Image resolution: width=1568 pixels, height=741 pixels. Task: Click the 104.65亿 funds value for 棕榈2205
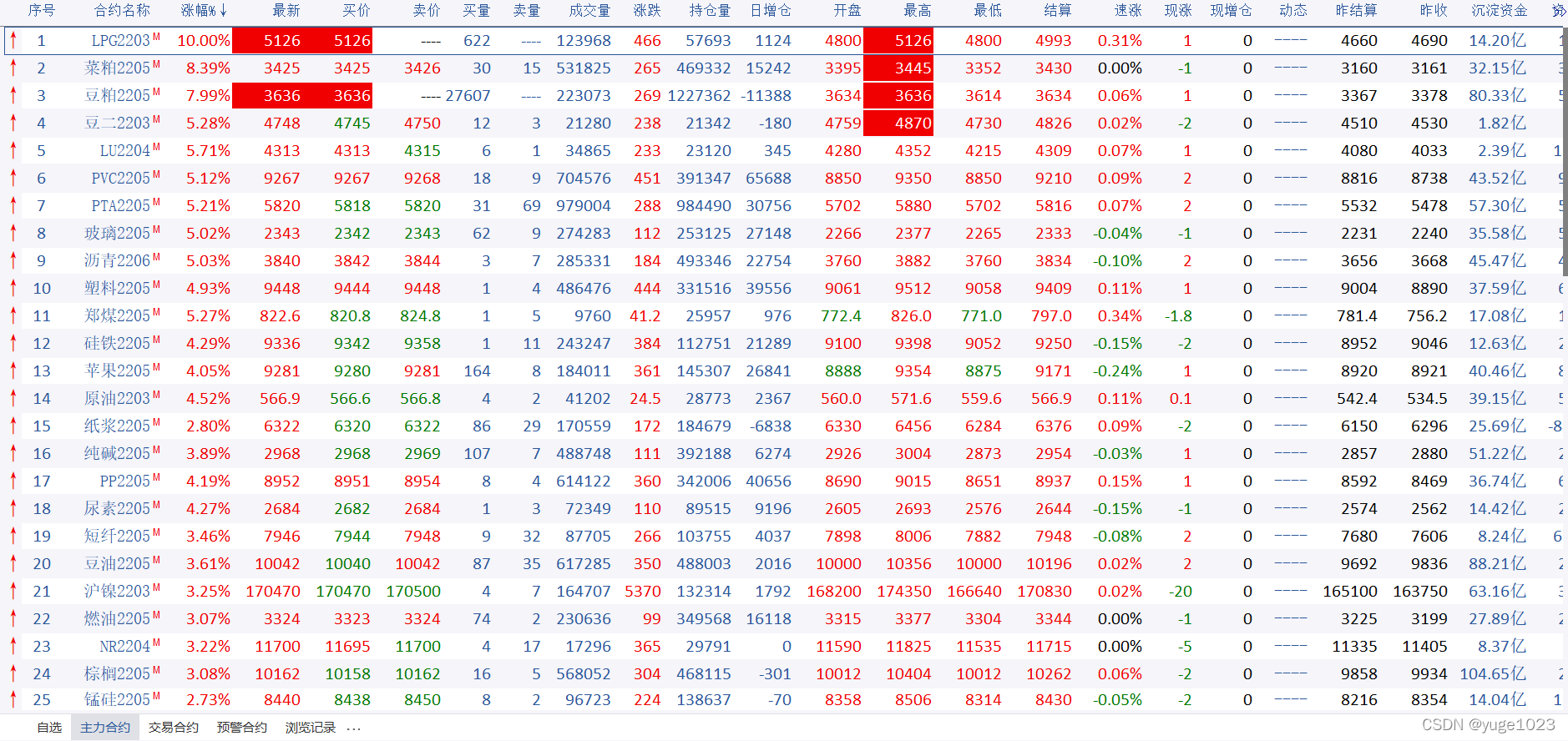point(1493,674)
